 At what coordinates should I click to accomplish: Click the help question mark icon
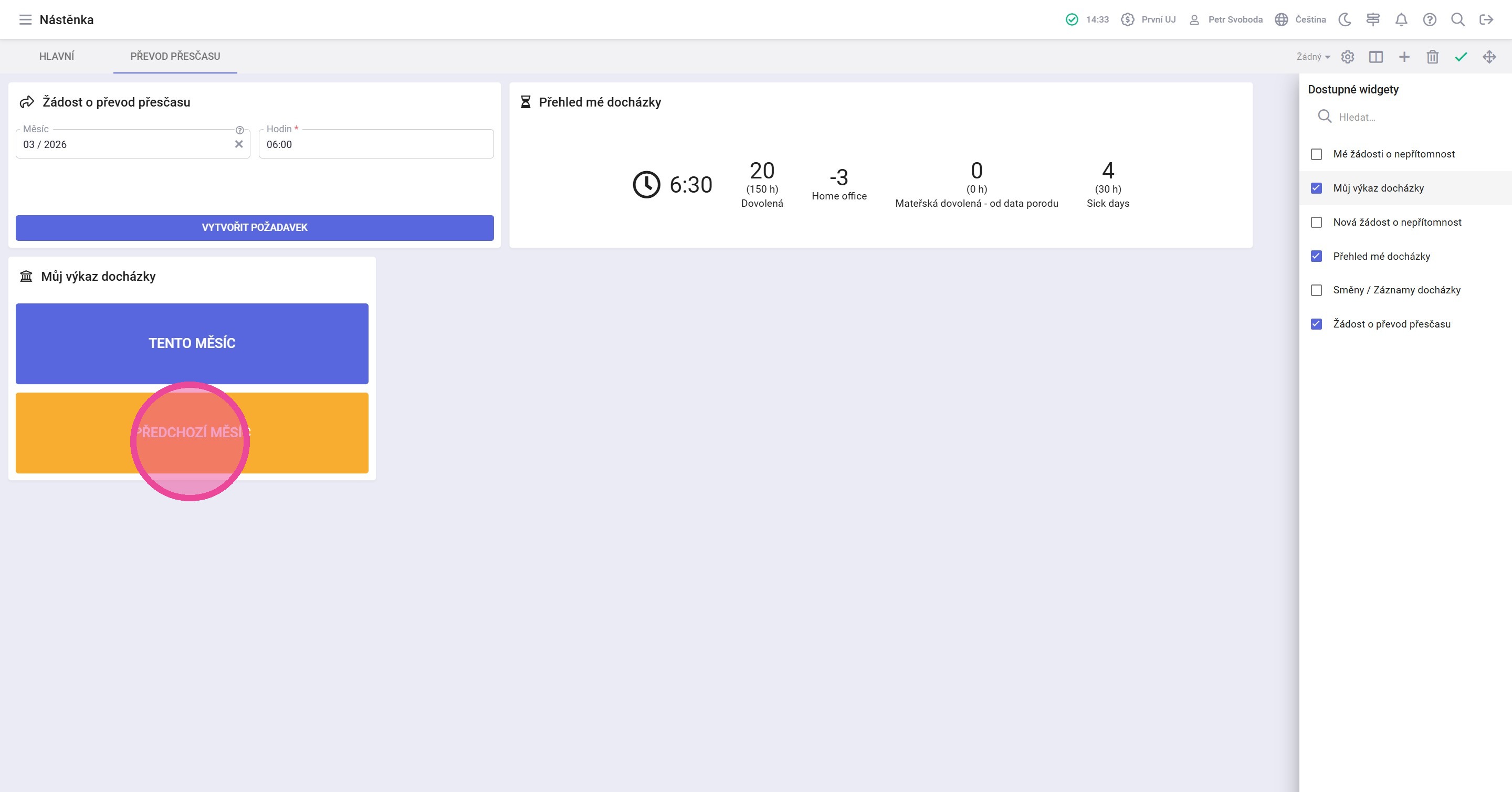pyautogui.click(x=1429, y=20)
